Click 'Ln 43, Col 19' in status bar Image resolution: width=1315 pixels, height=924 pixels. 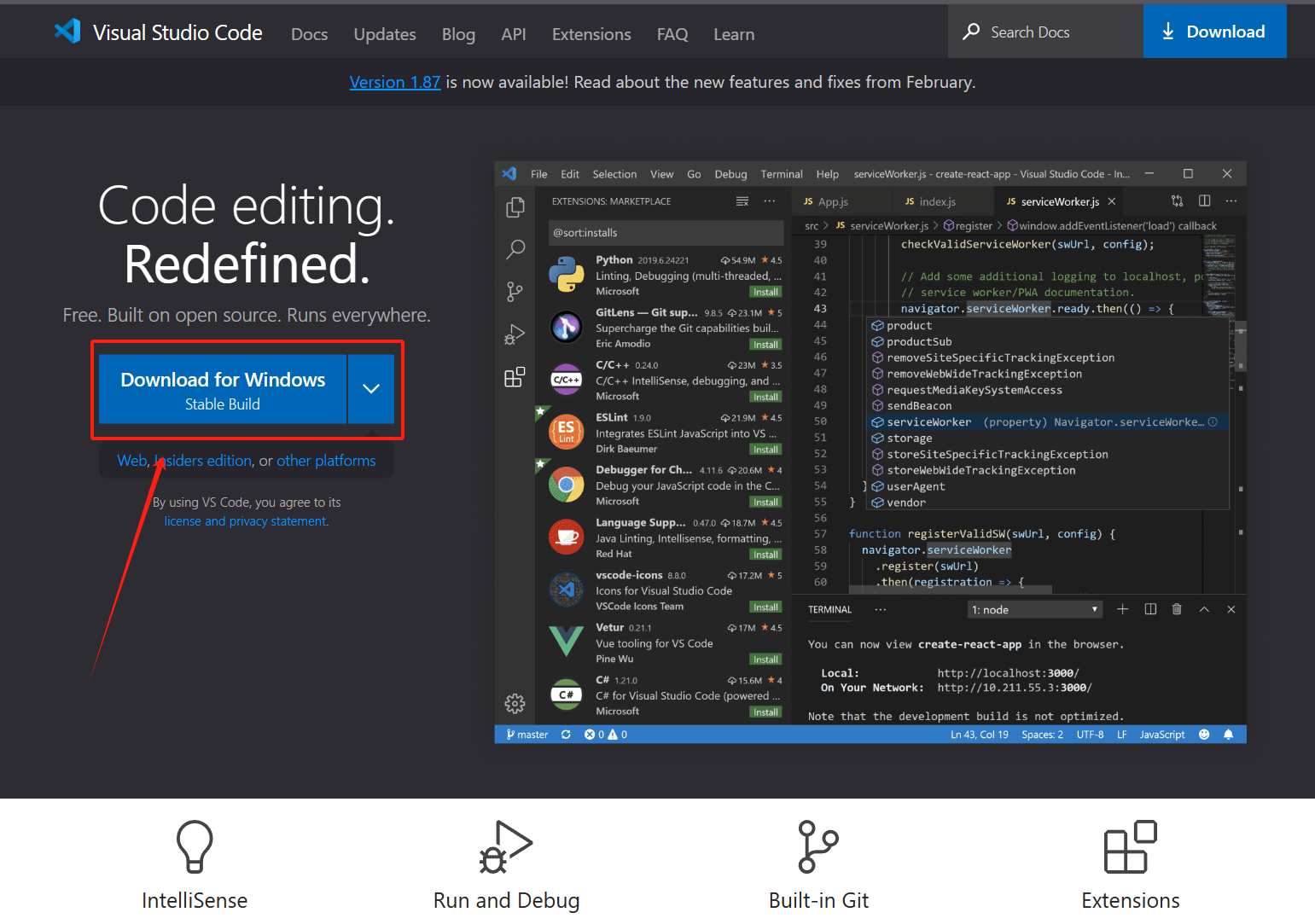980,735
